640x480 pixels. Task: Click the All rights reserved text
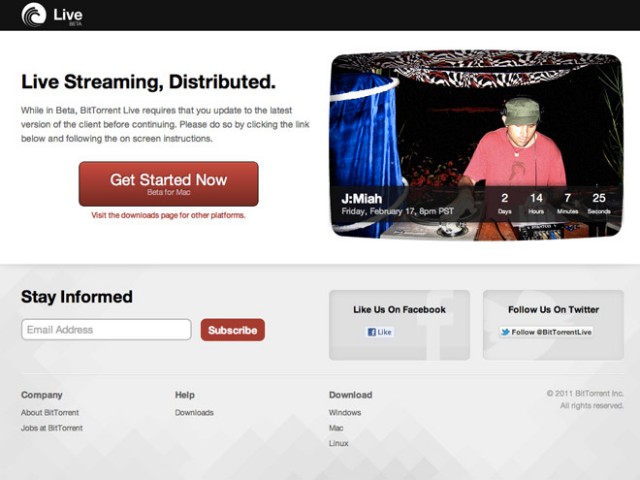[592, 406]
